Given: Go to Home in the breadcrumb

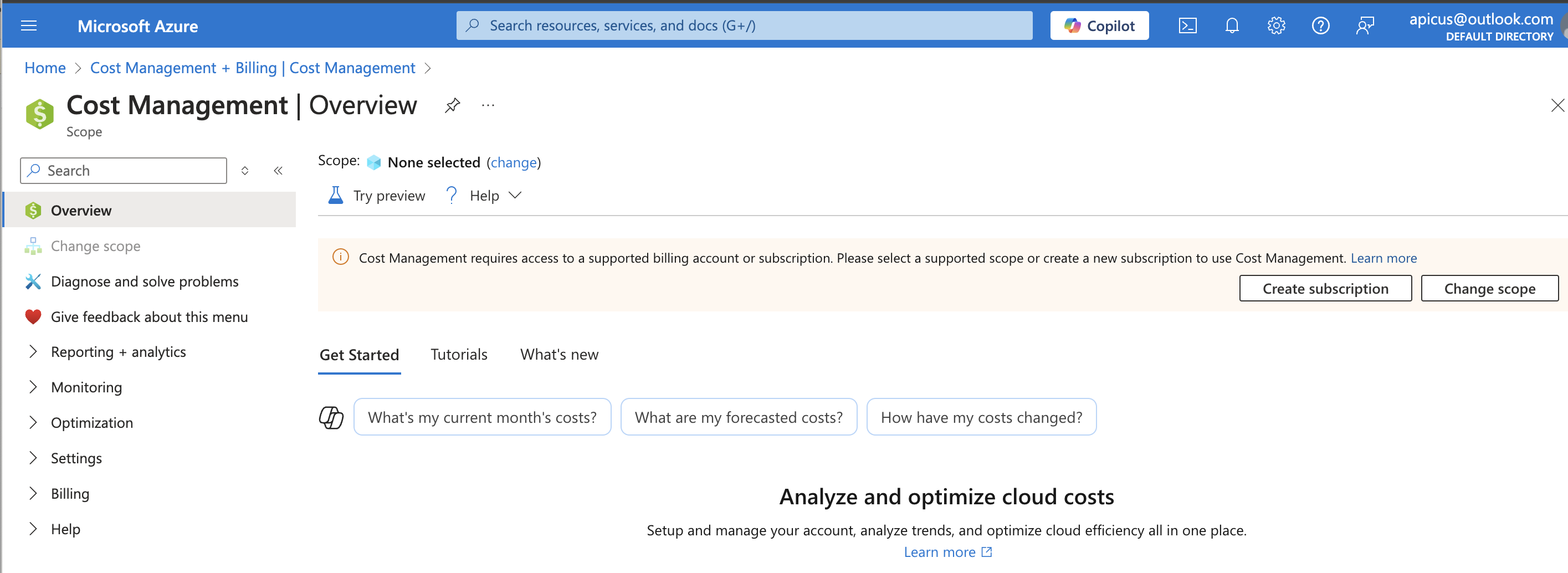Looking at the screenshot, I should pyautogui.click(x=45, y=68).
